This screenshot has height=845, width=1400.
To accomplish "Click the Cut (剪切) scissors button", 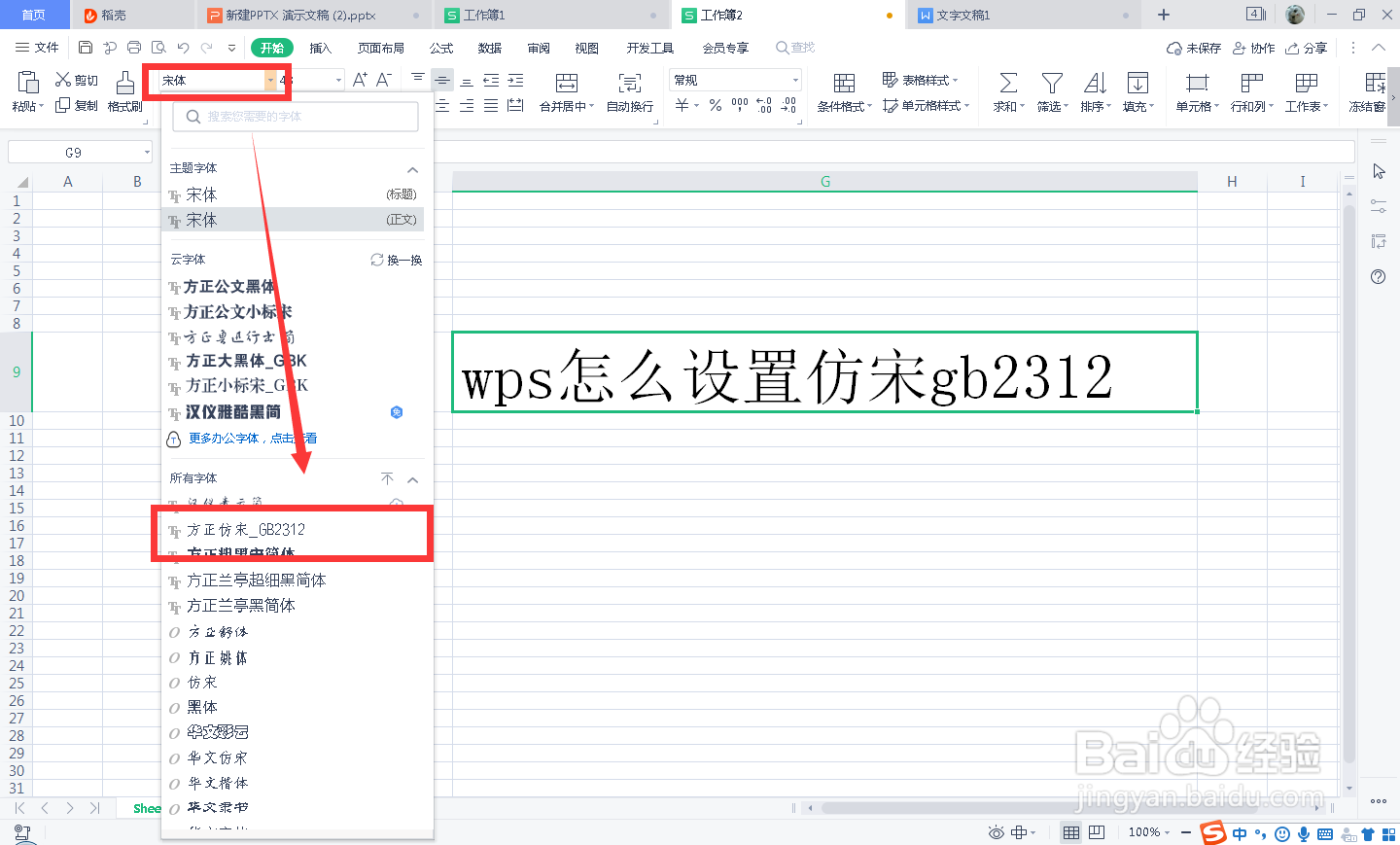I will pos(77,80).
